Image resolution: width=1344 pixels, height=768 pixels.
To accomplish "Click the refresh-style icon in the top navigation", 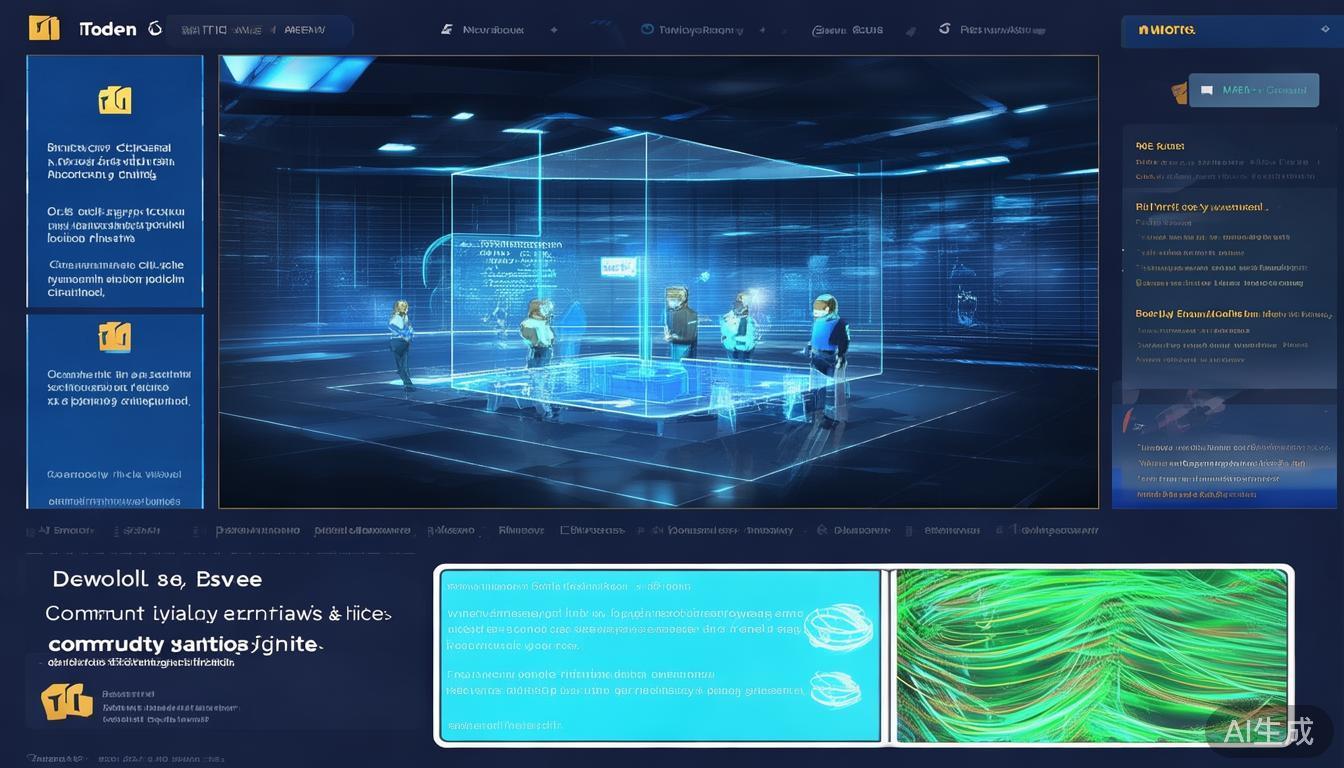I will (x=944, y=29).
